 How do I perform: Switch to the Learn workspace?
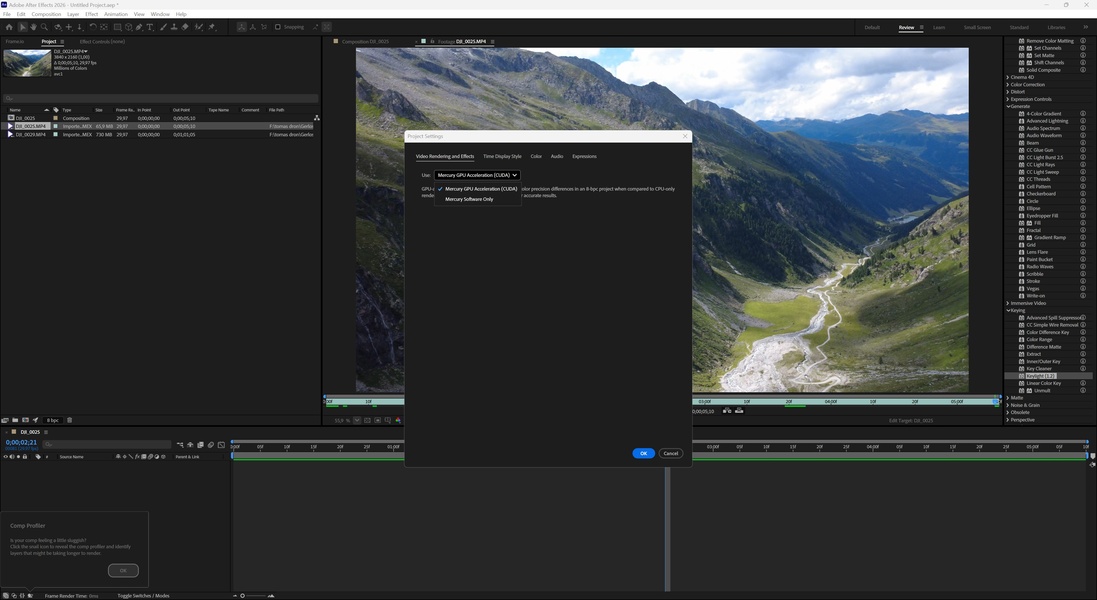939,27
